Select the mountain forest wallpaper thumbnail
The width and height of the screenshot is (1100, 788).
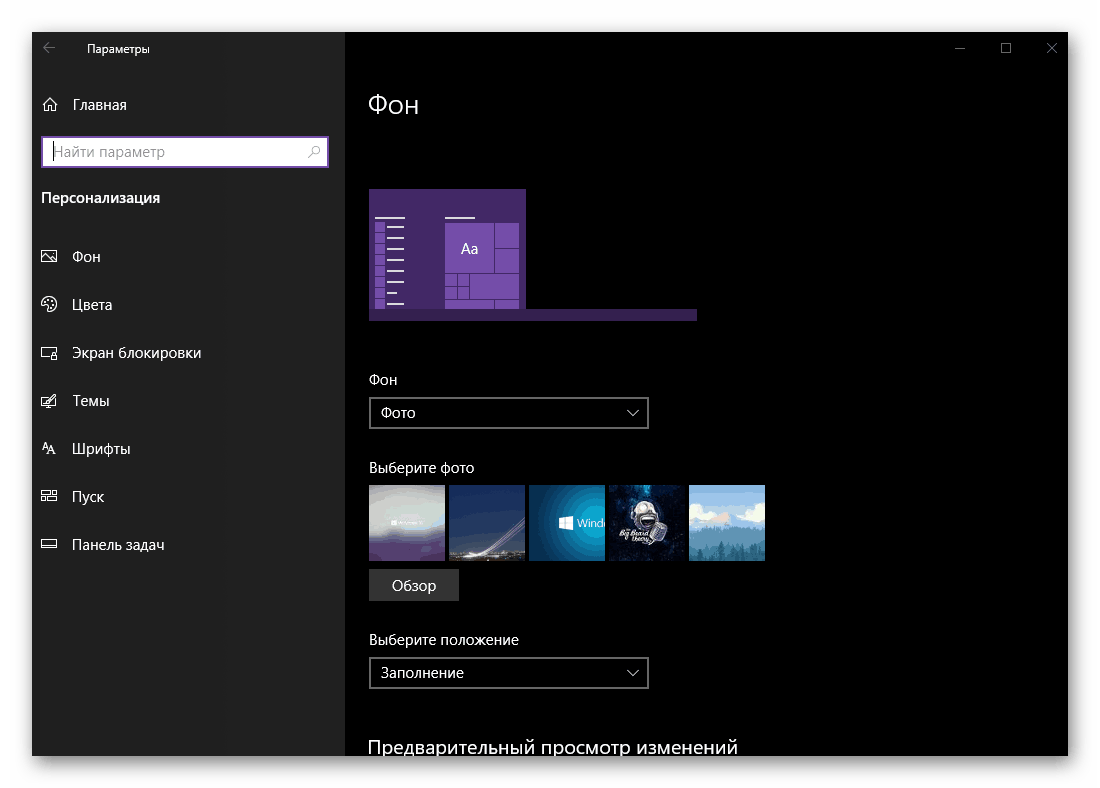(x=727, y=522)
